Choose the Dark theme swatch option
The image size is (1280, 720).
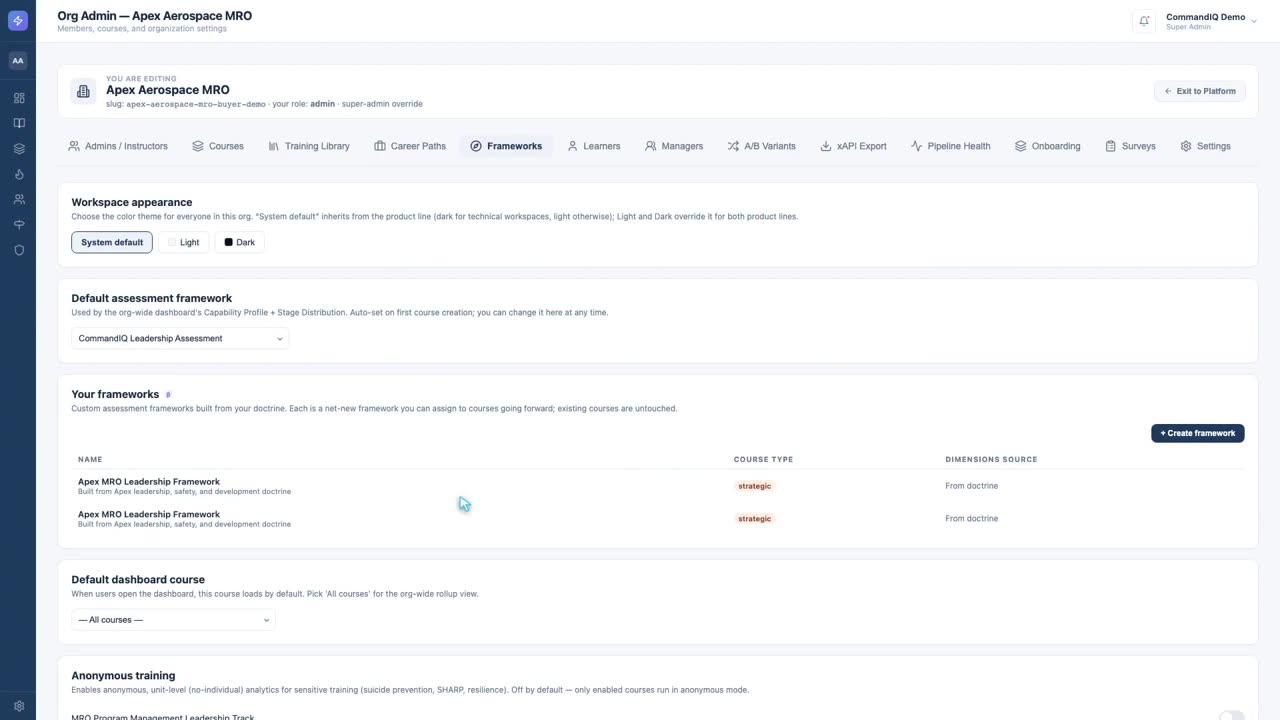239,242
